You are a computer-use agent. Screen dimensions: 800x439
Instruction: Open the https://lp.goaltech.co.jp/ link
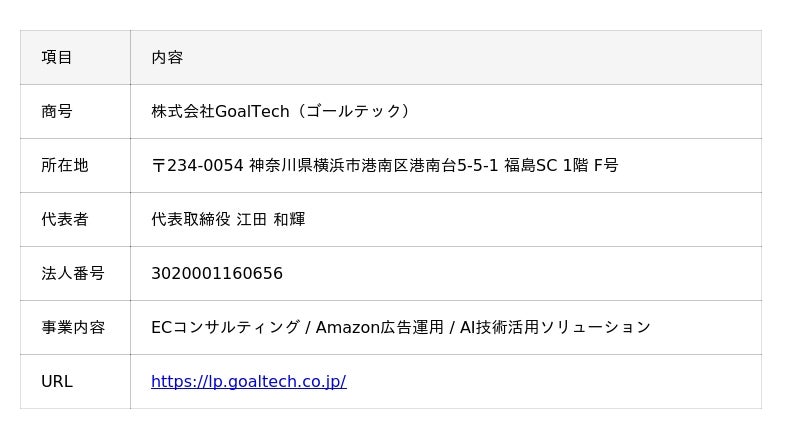pos(248,381)
